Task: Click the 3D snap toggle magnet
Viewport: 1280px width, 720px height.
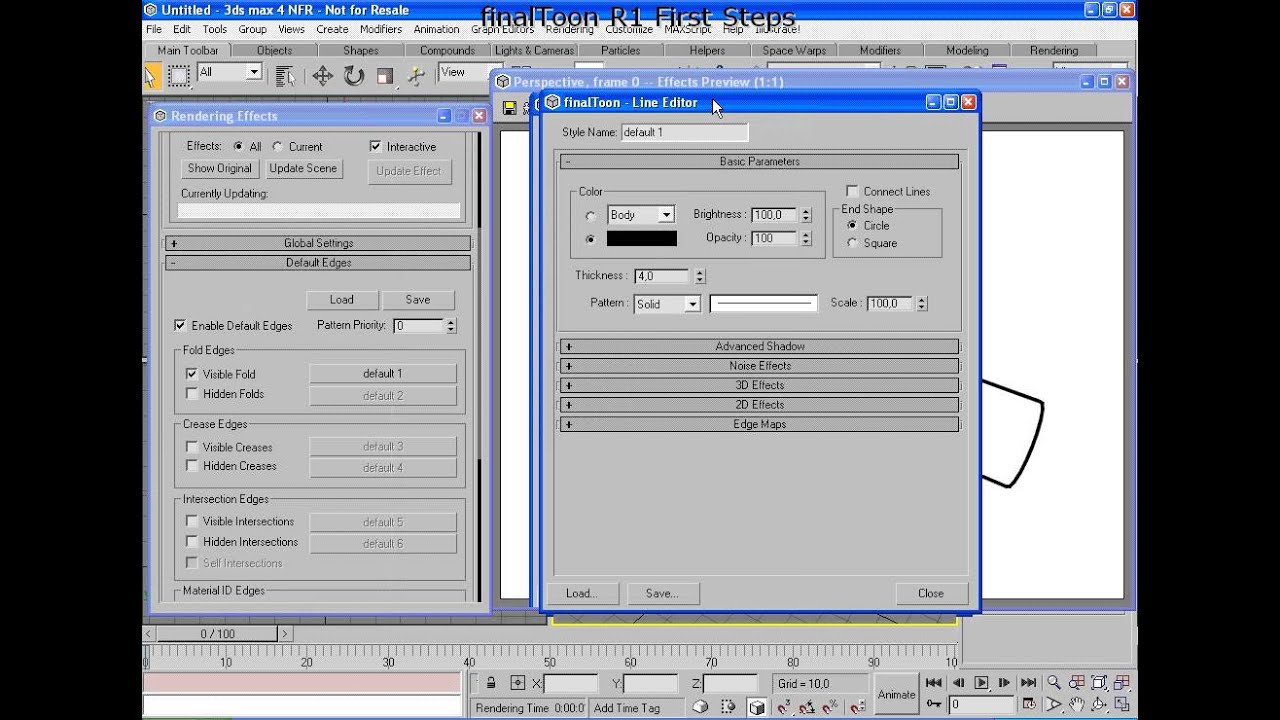Action: tap(784, 707)
